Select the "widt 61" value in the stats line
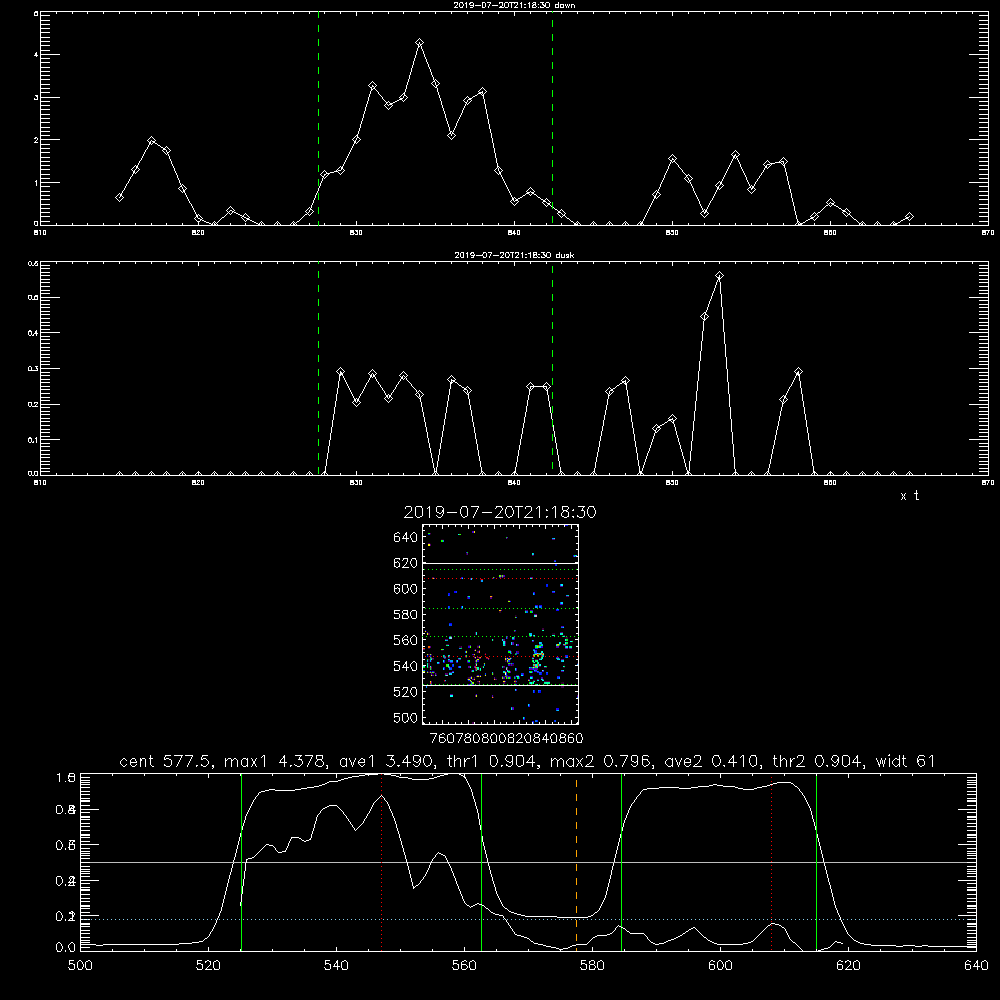Viewport: 1000px width, 1000px height. [x=906, y=761]
